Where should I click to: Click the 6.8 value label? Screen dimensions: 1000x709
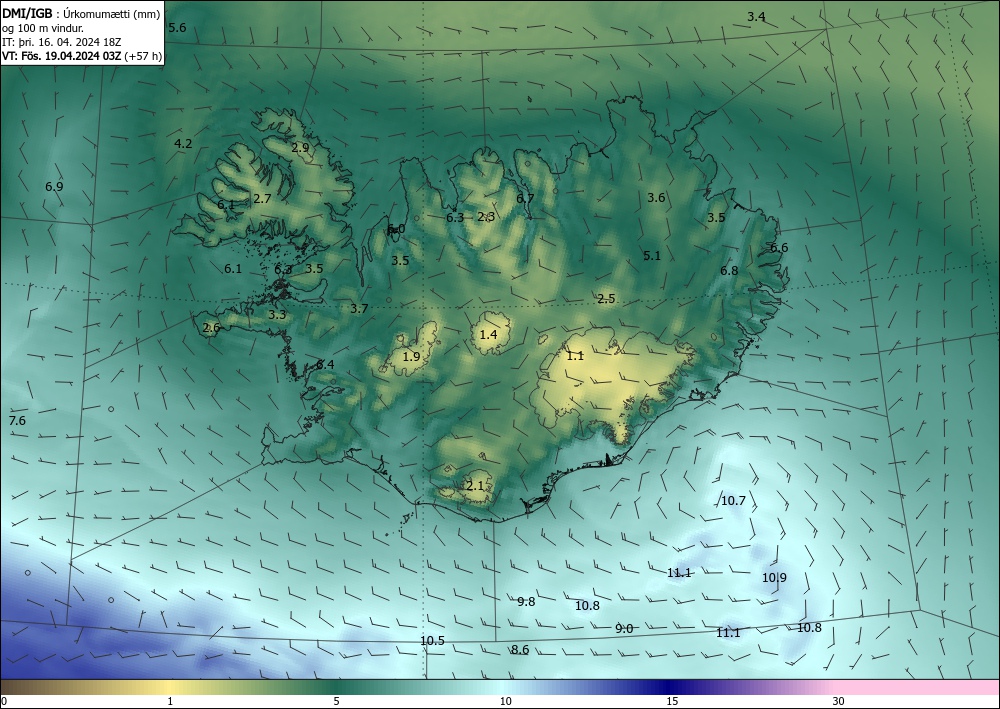[x=729, y=271]
